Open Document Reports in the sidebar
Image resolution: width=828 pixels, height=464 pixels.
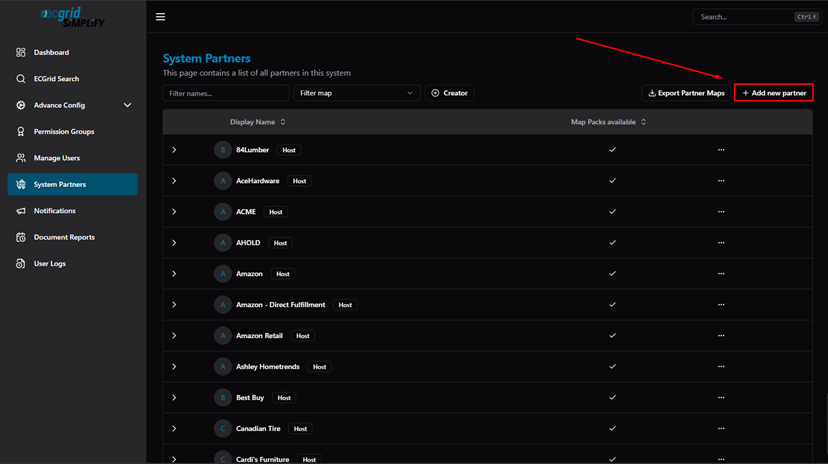point(72,237)
